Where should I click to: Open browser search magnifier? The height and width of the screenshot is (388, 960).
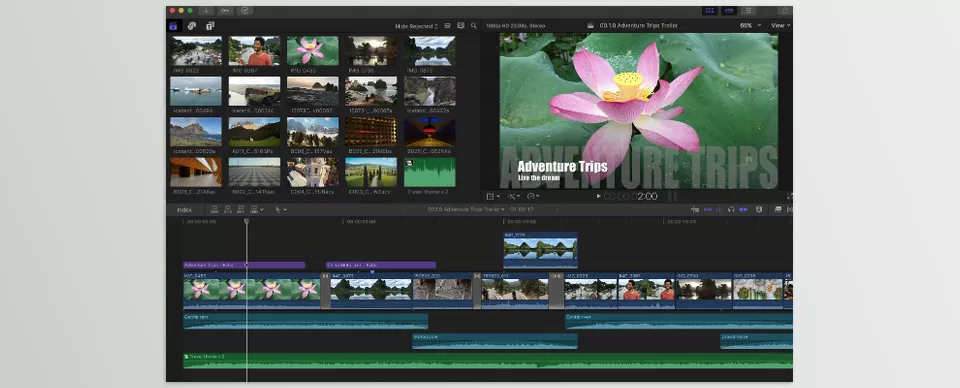(473, 26)
